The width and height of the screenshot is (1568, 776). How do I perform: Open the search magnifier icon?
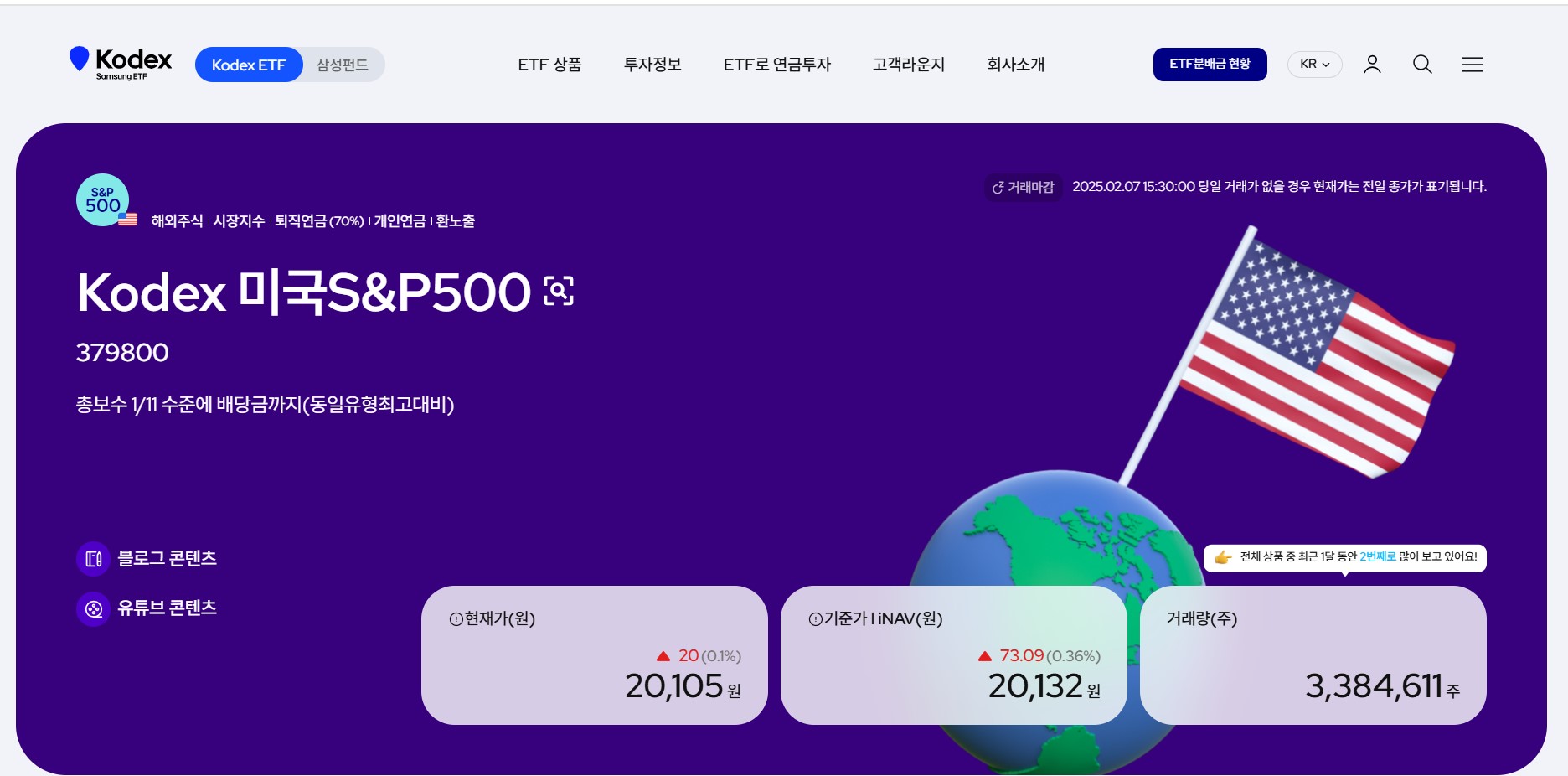point(1422,65)
